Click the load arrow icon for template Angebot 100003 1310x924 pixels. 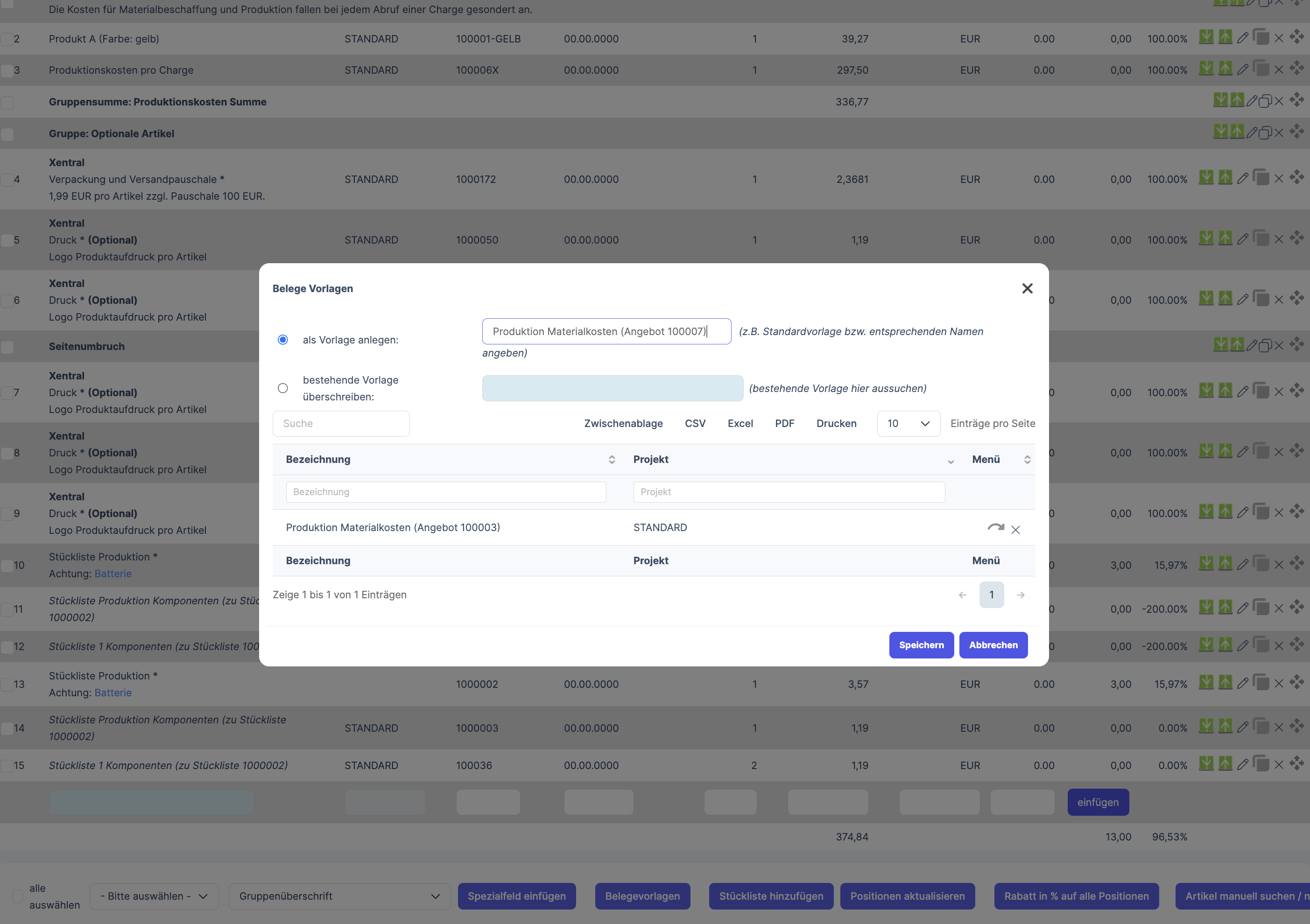996,528
